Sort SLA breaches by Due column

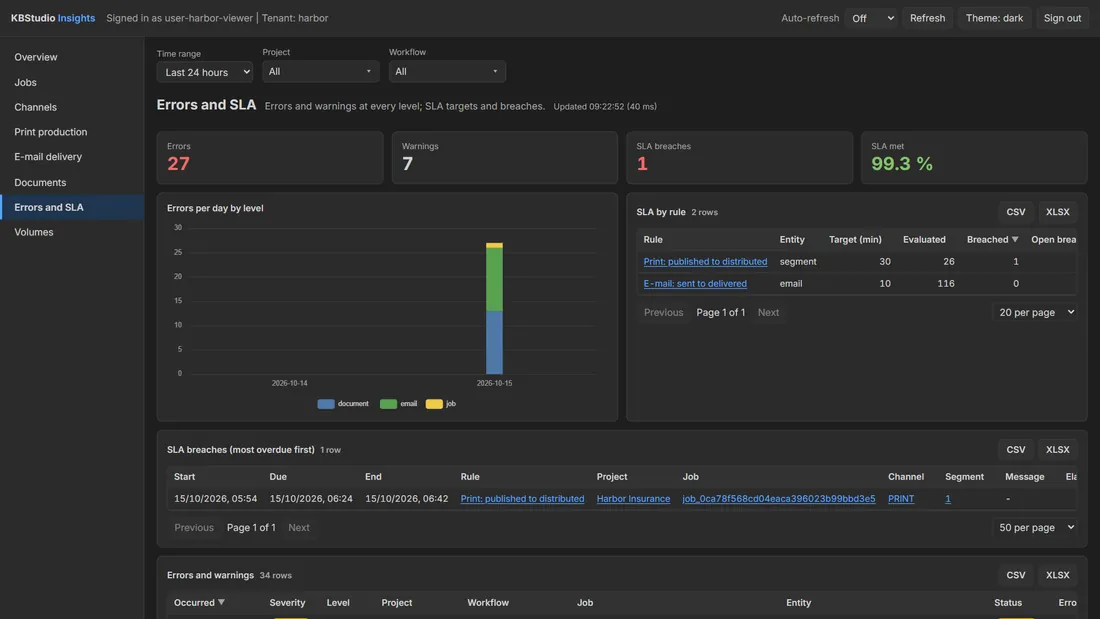[x=278, y=477]
